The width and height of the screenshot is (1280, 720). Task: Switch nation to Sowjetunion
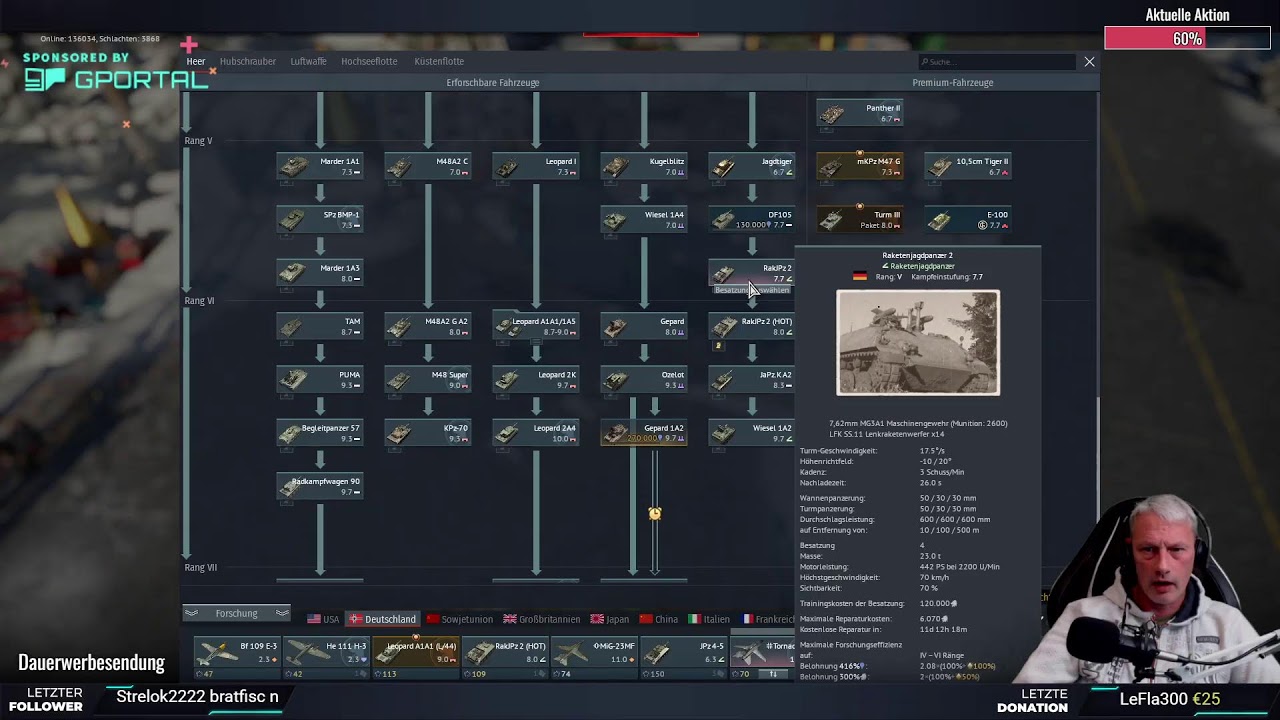[x=460, y=619]
